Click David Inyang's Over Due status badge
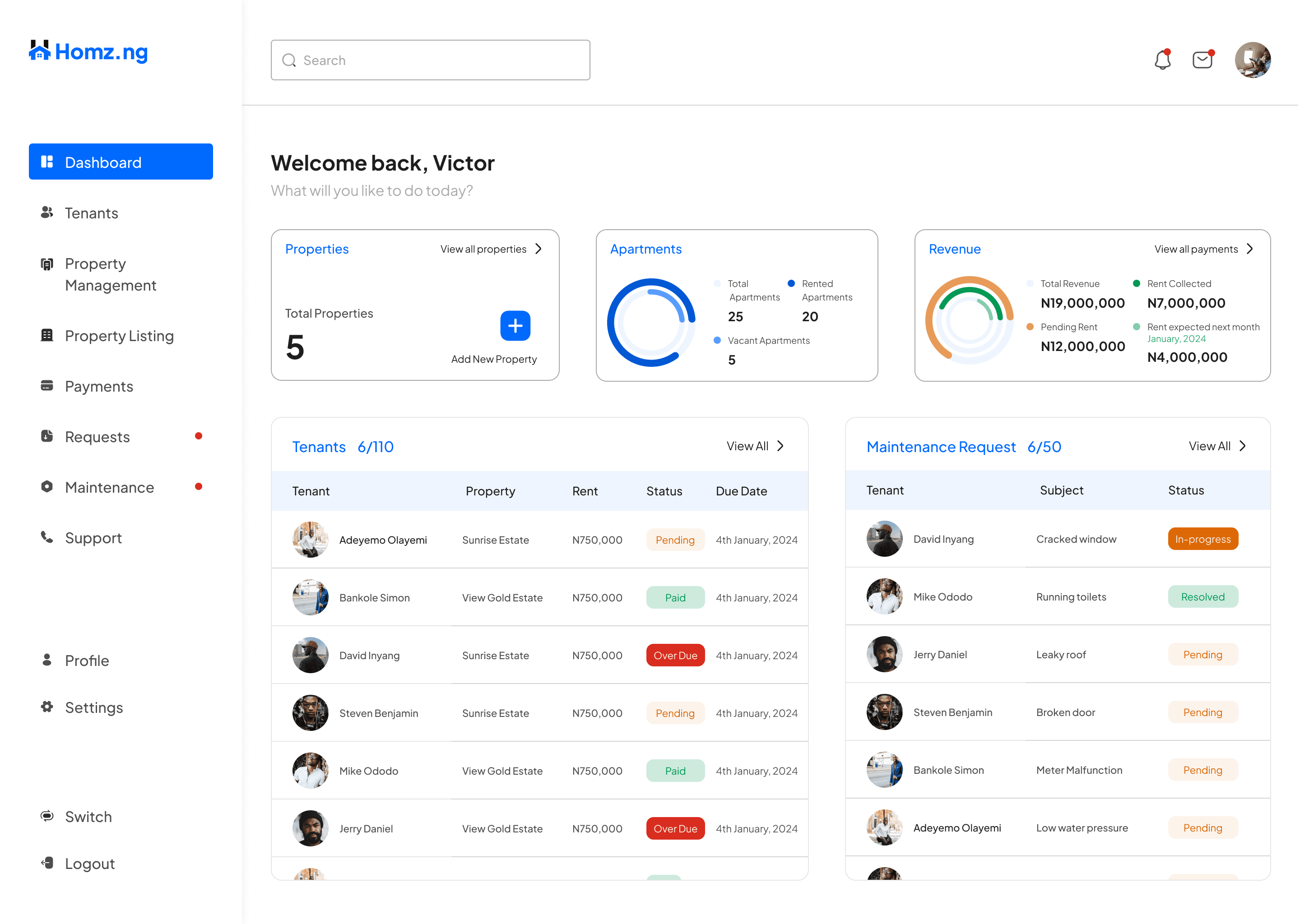The image size is (1300, 924). (675, 656)
